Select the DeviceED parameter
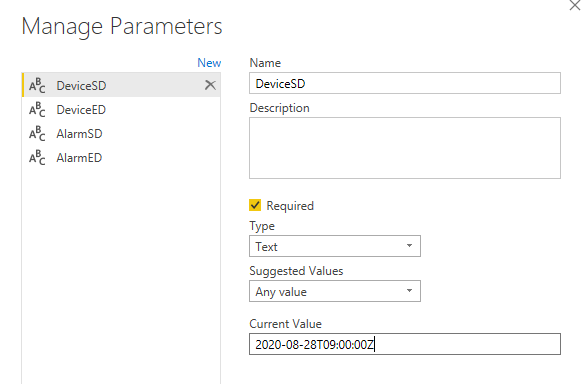586x384 pixels. [121, 110]
